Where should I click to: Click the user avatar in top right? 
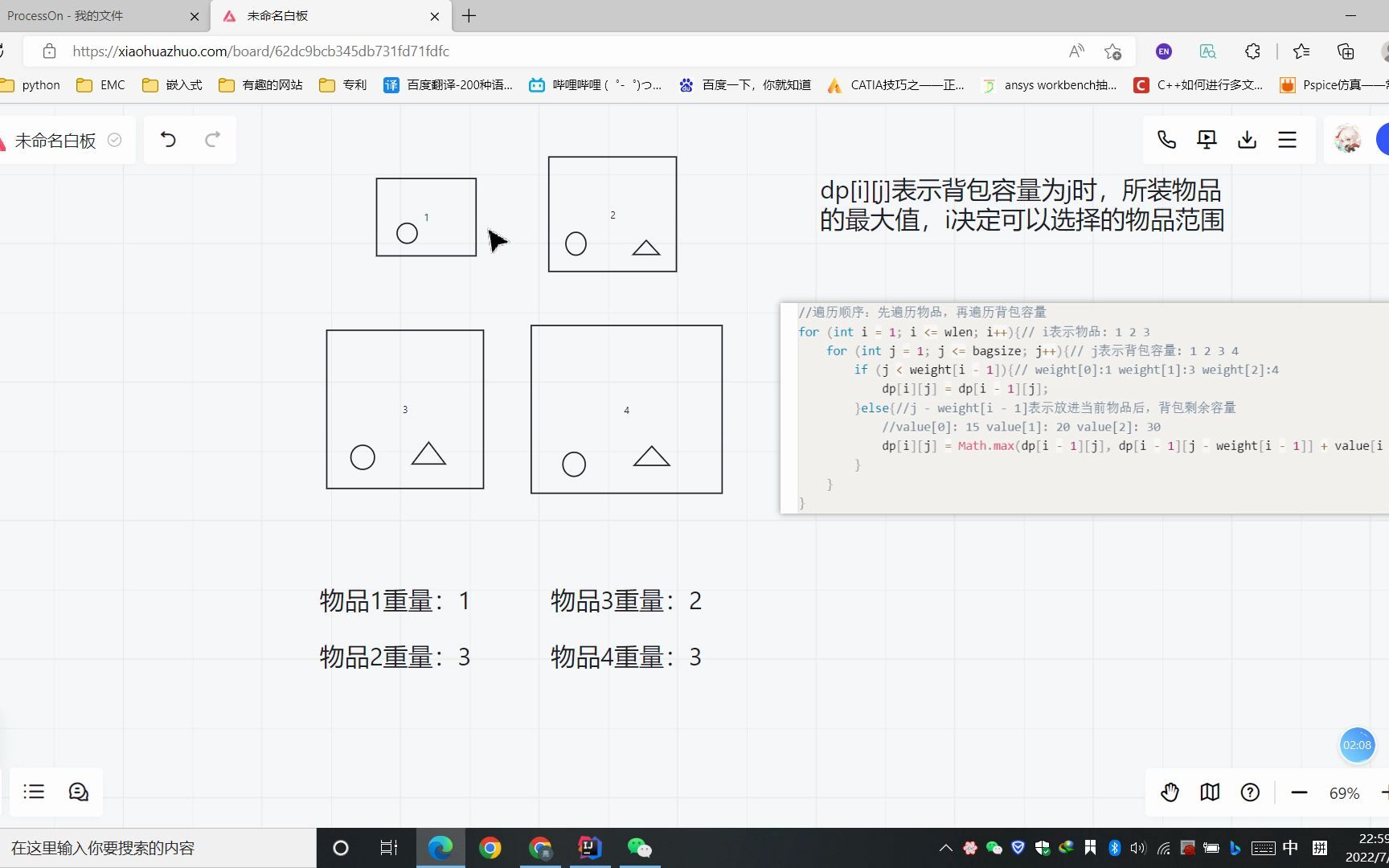1346,139
